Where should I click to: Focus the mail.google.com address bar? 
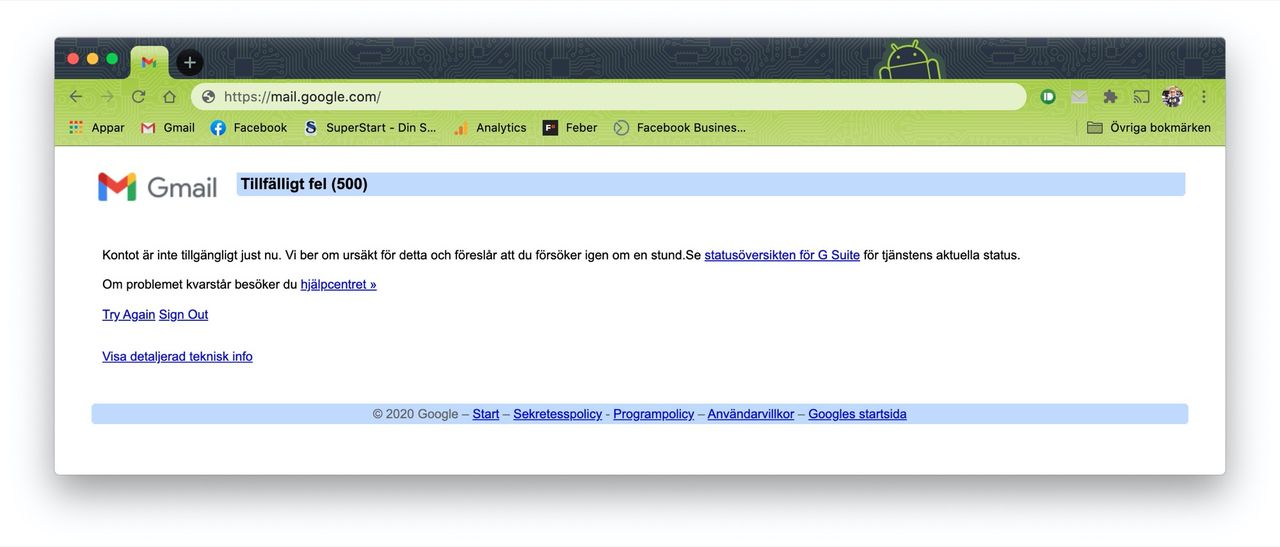click(608, 97)
